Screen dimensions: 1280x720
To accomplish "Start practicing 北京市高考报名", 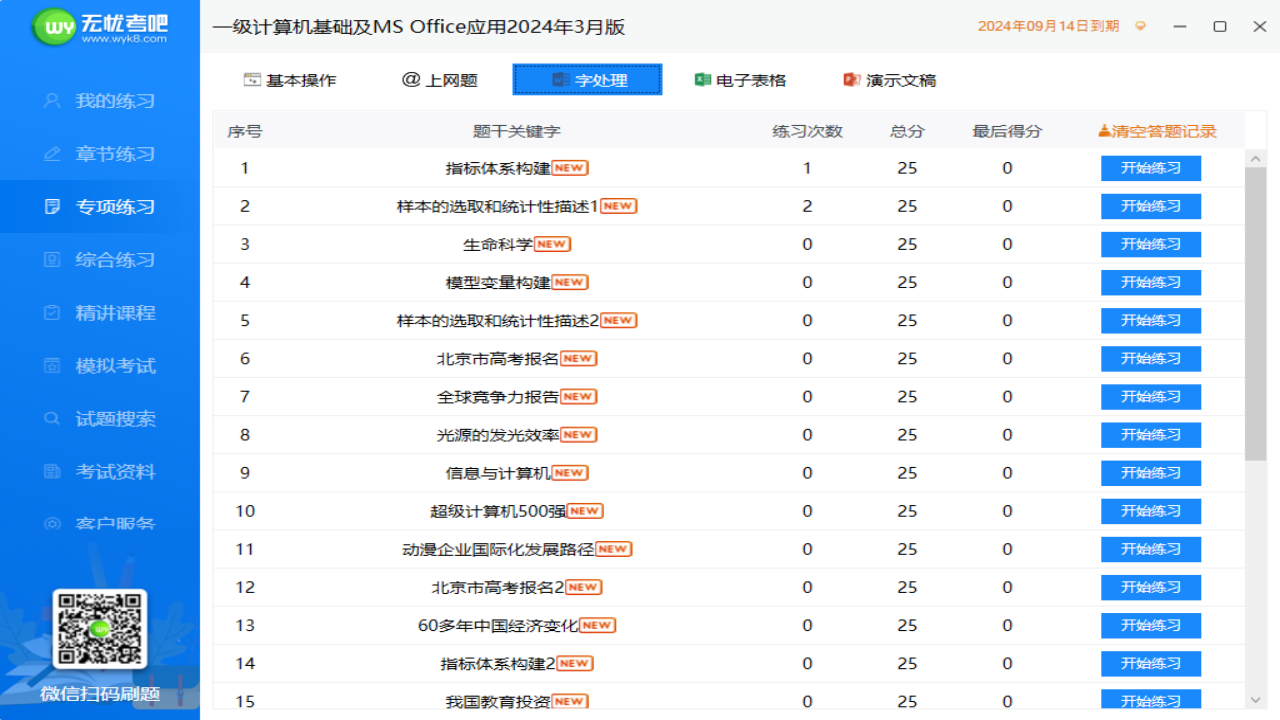I will [x=1150, y=358].
